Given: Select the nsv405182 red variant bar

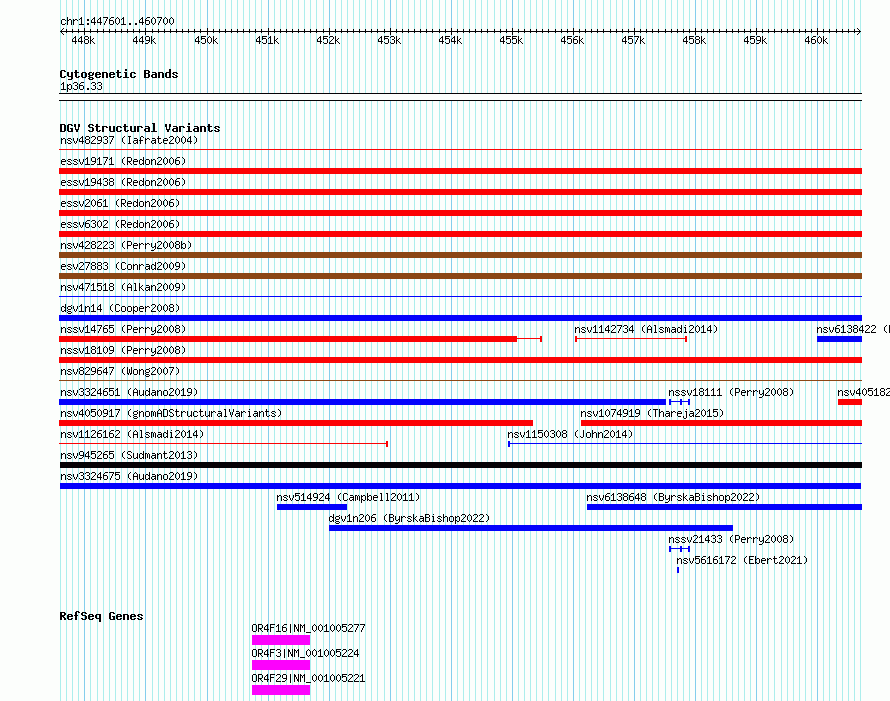Looking at the screenshot, I should pos(850,402).
